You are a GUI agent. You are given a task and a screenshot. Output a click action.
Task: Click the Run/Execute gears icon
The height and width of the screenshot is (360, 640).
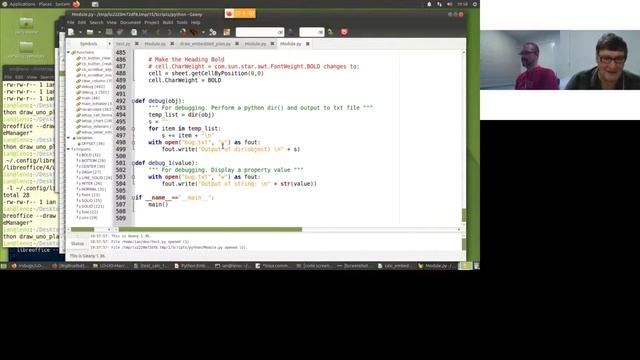pyautogui.click(x=213, y=32)
